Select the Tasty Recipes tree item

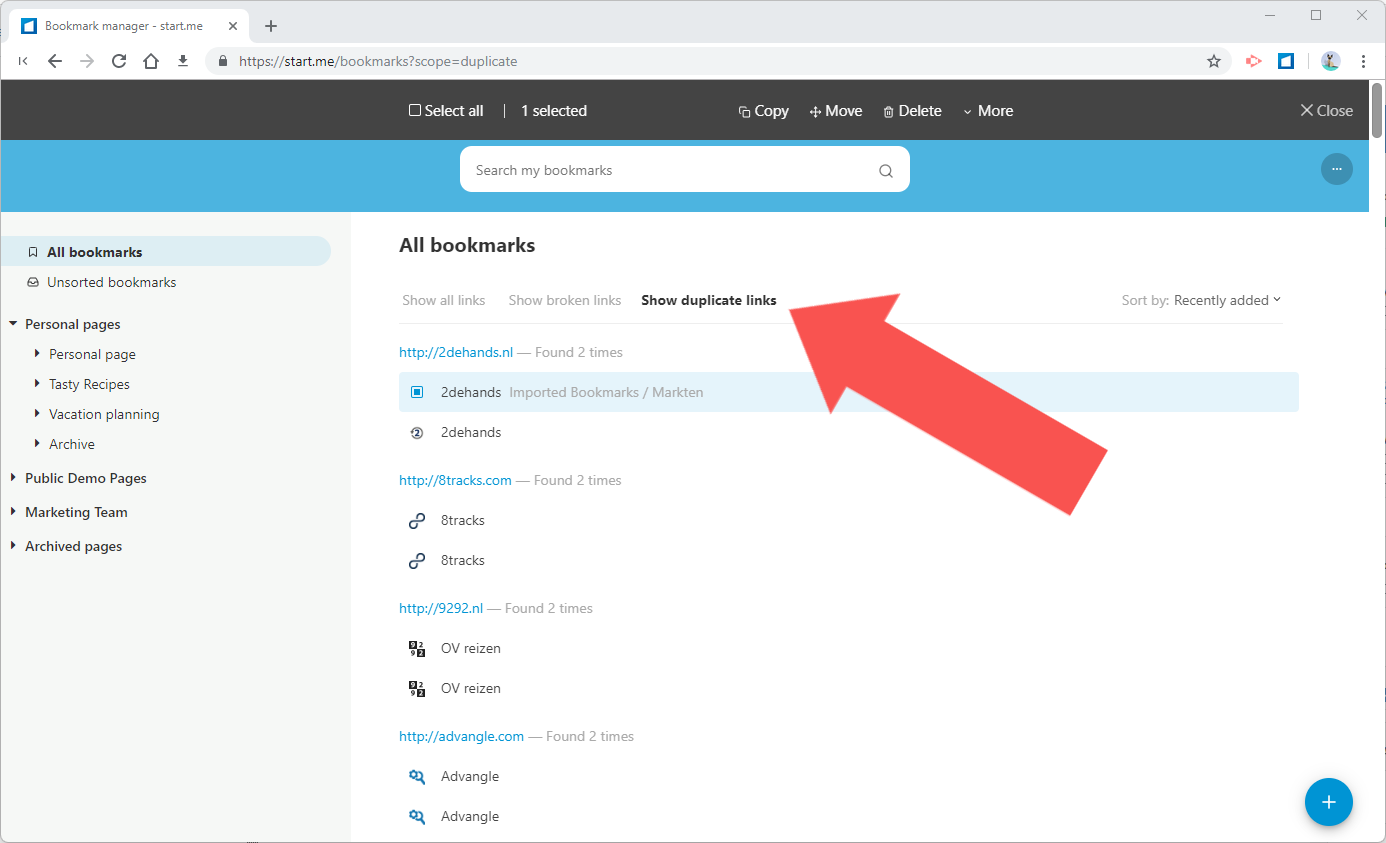tap(89, 384)
